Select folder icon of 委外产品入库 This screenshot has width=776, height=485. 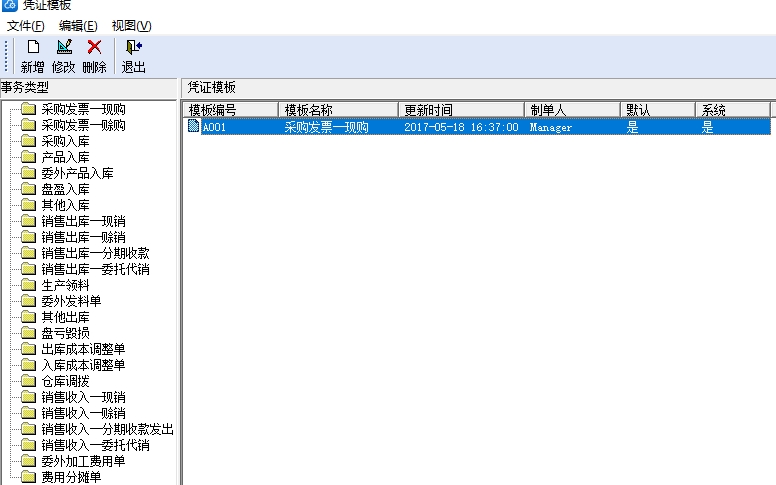coord(29,173)
